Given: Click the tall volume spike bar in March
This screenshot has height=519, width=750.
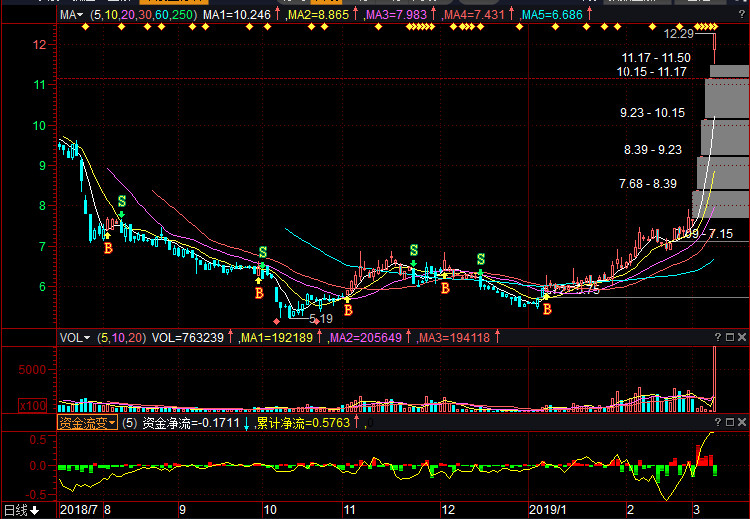Looking at the screenshot, I should 715,378.
